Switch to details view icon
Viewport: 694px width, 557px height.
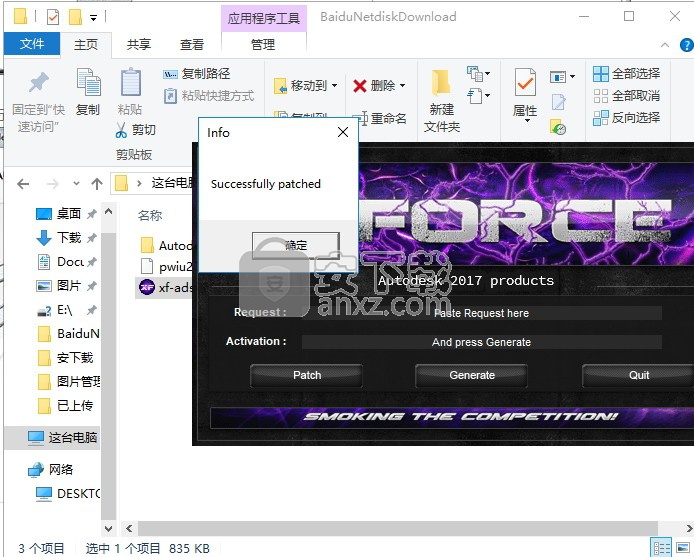tap(662, 548)
